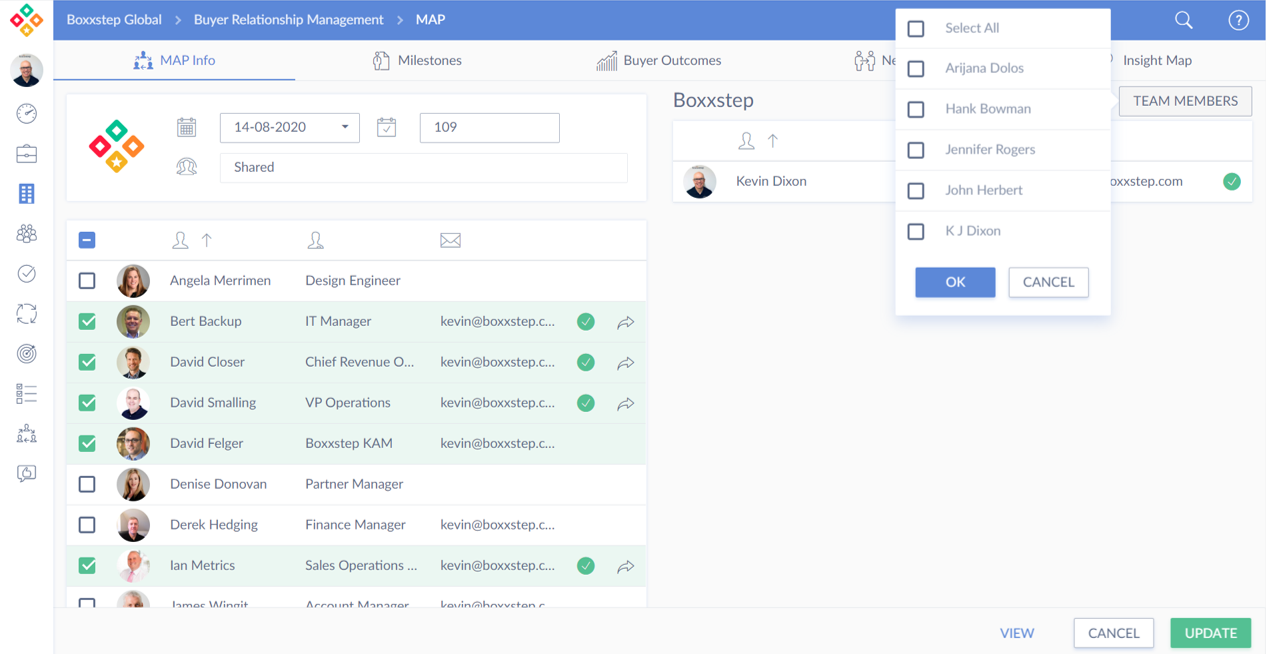Select the Angela Merrimen checkbox

88,281
